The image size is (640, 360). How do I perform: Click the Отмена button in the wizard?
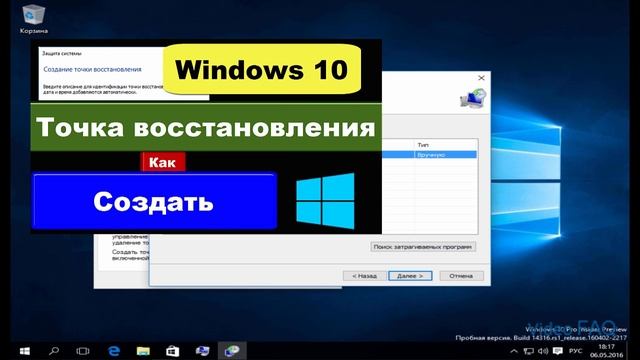click(461, 276)
